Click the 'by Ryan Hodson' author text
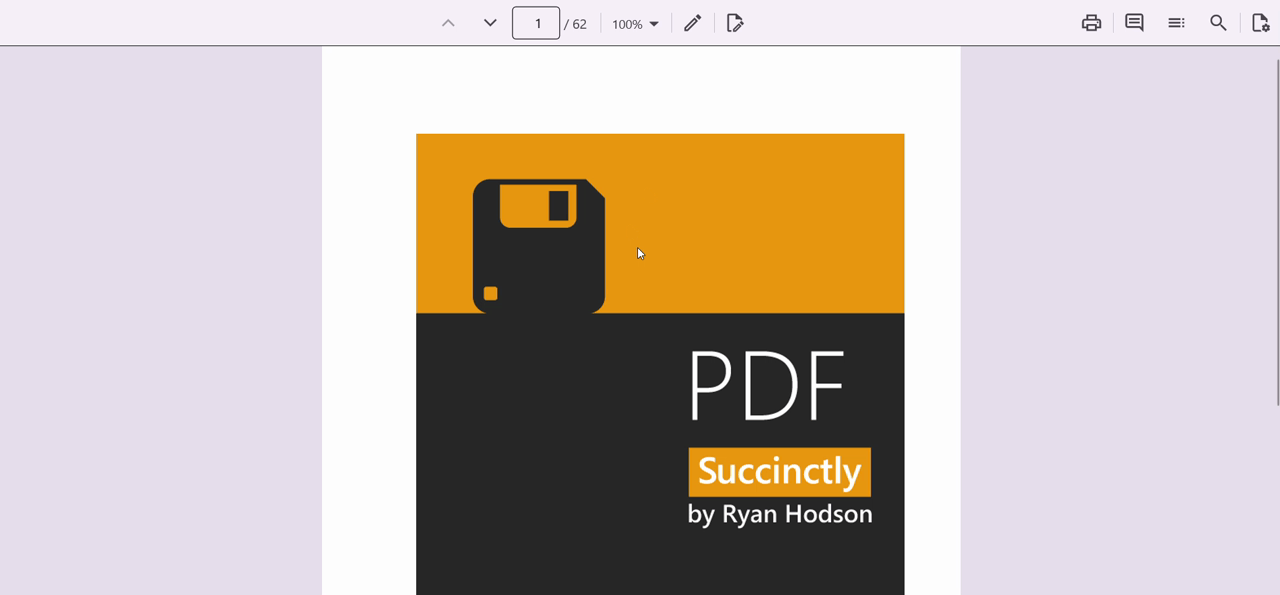 [x=779, y=514]
